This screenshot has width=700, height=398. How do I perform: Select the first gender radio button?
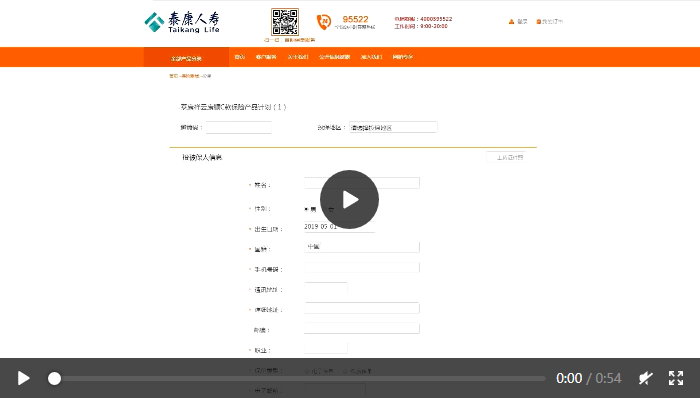[x=307, y=209]
